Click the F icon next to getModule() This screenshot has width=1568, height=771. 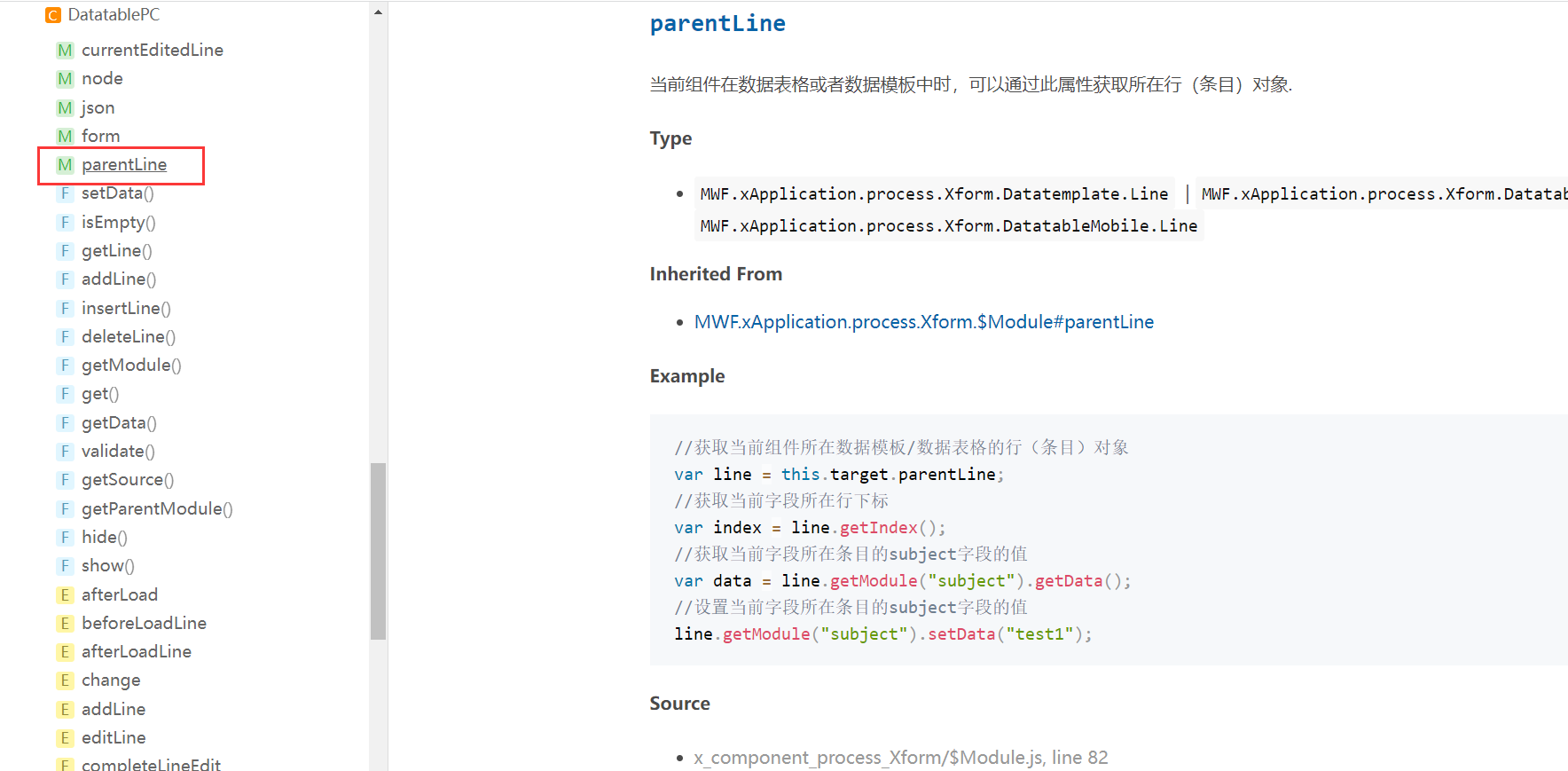pyautogui.click(x=65, y=366)
